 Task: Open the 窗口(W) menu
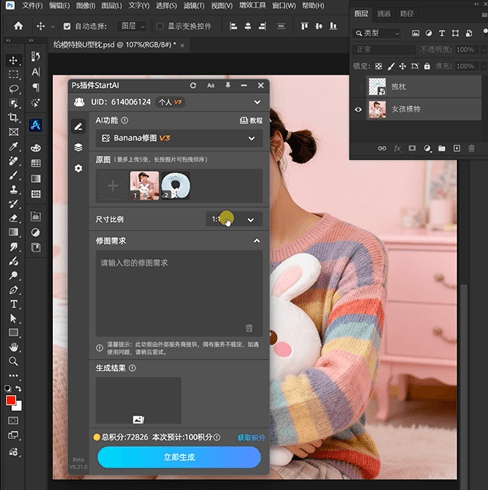point(284,6)
